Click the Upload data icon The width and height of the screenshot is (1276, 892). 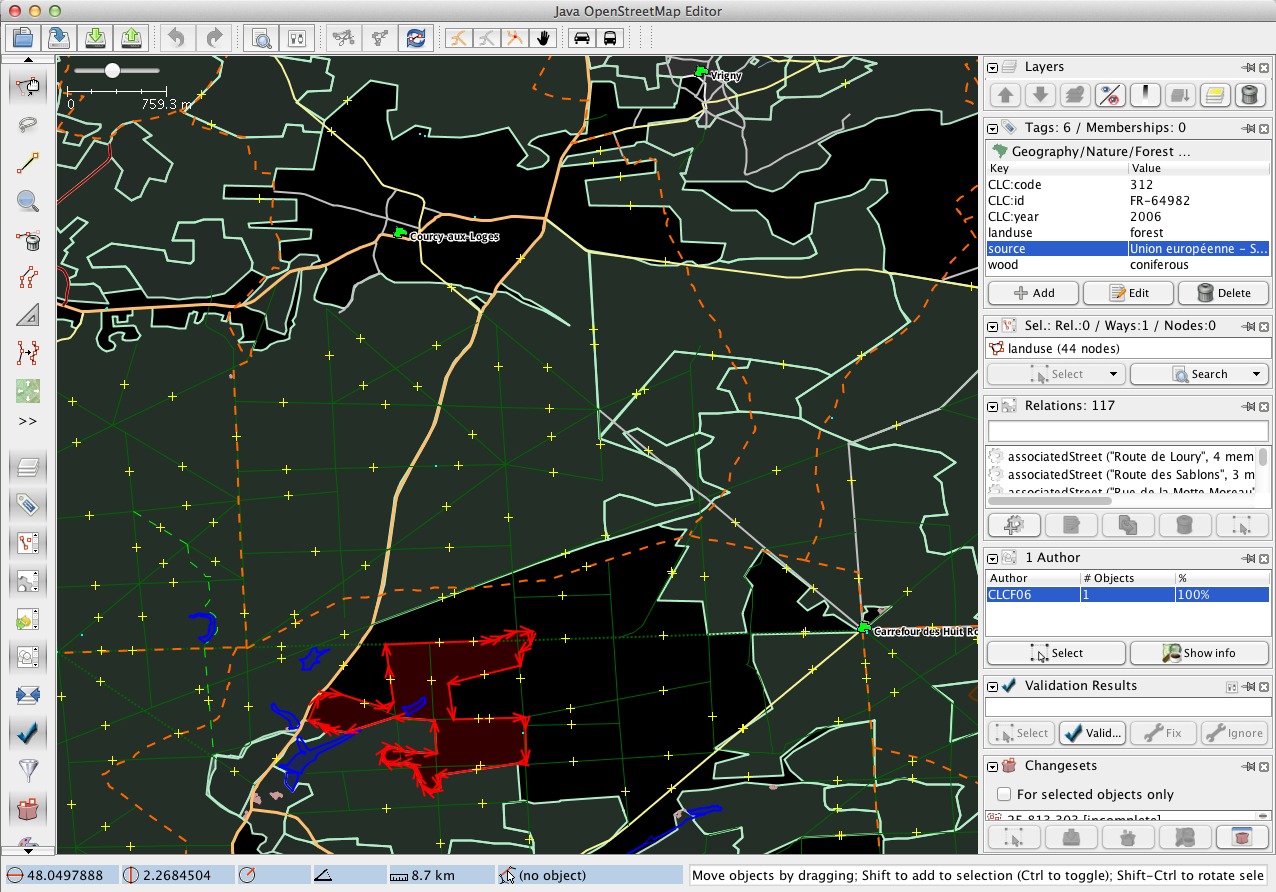[131, 38]
